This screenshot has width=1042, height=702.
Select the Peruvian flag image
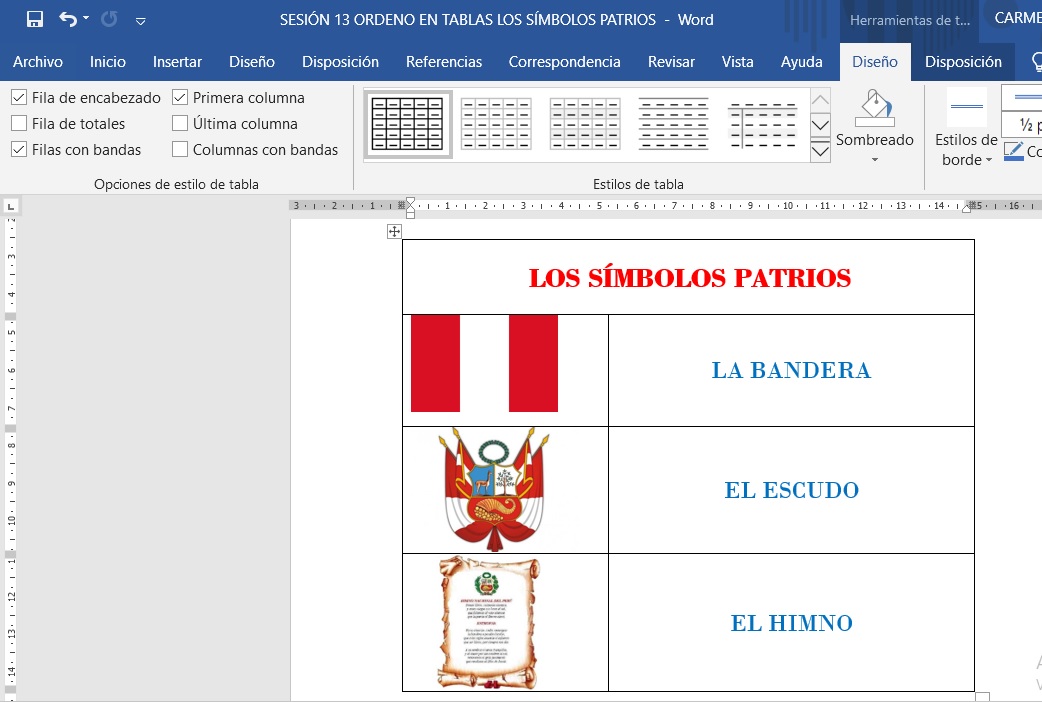484,364
